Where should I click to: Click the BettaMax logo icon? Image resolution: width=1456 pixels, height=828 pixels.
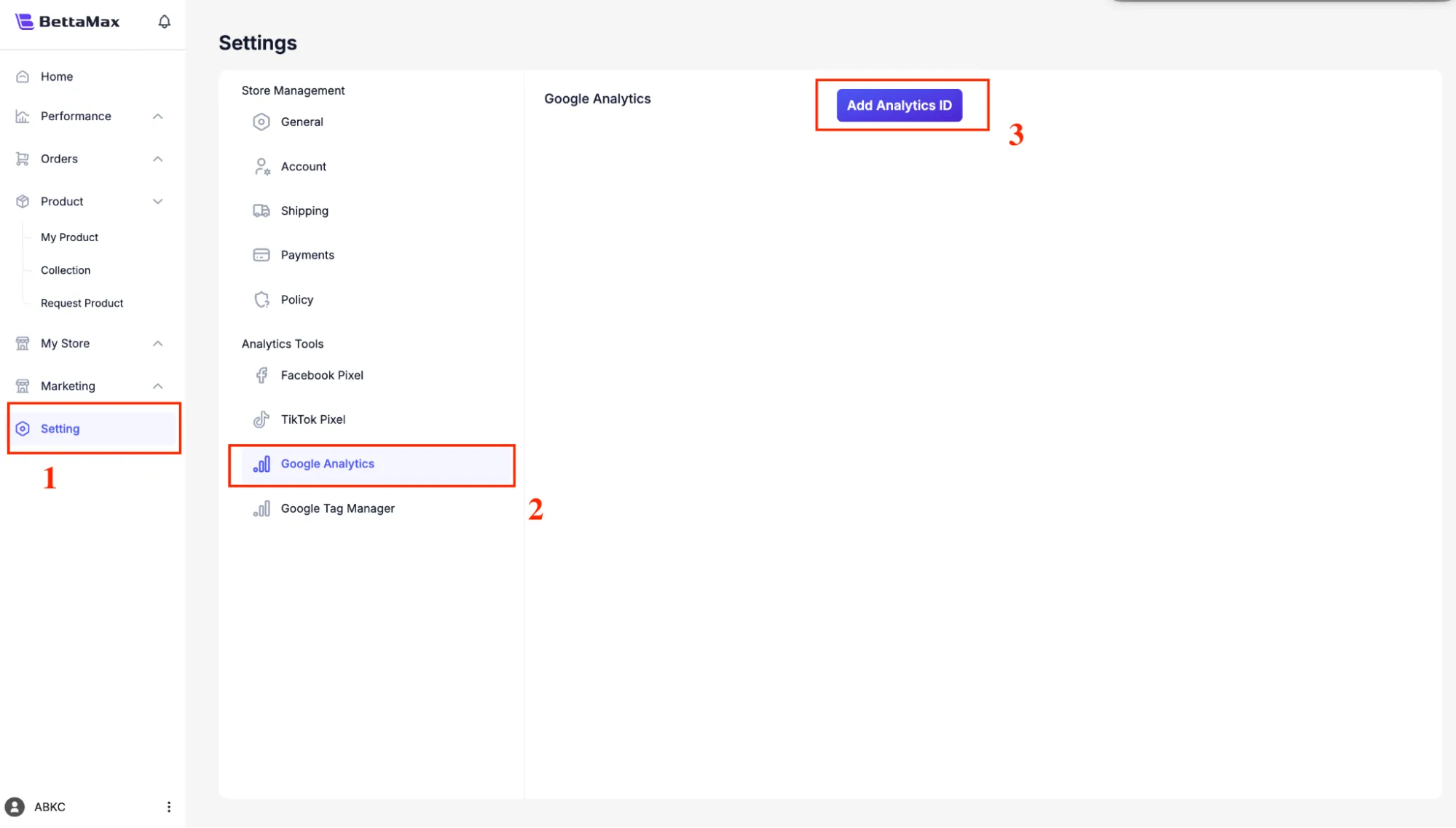pyautogui.click(x=24, y=22)
